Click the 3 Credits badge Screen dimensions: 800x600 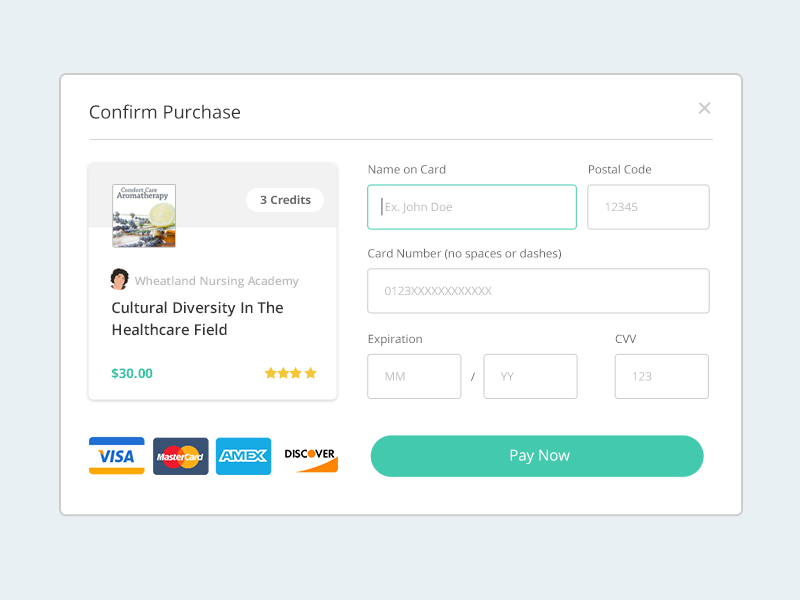tap(285, 200)
